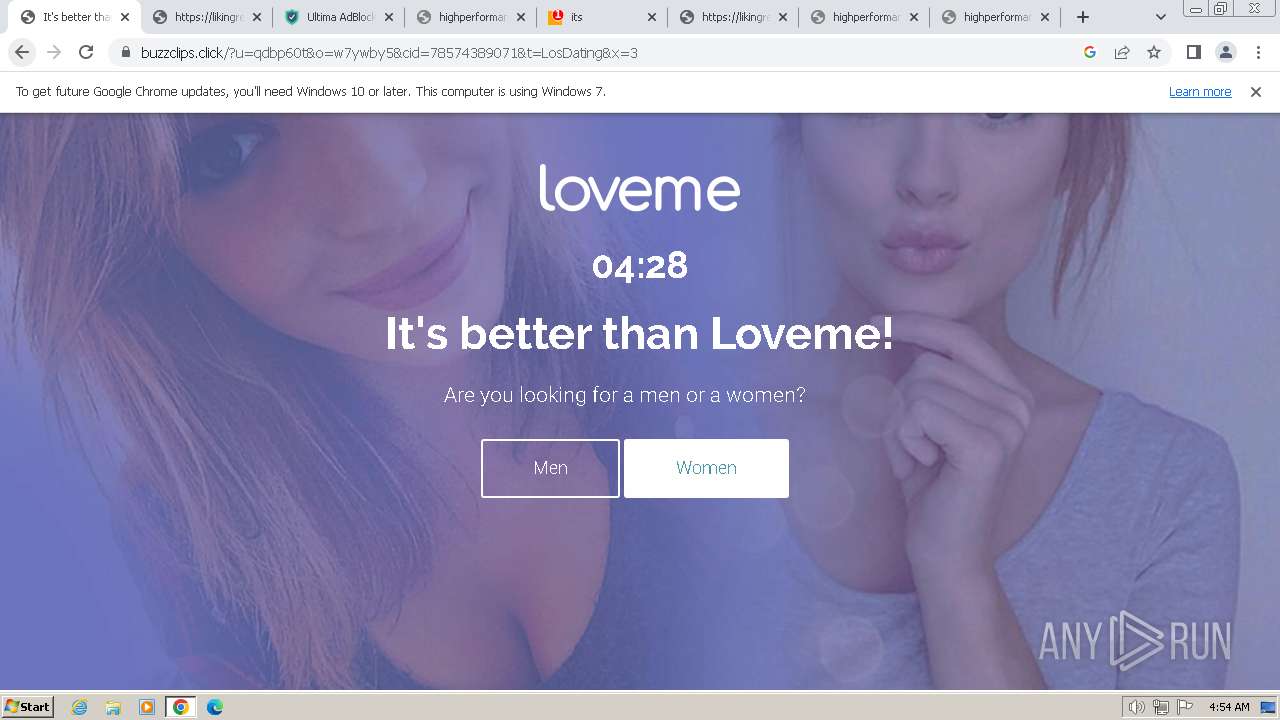Open the Chrome profile avatar

1226,52
